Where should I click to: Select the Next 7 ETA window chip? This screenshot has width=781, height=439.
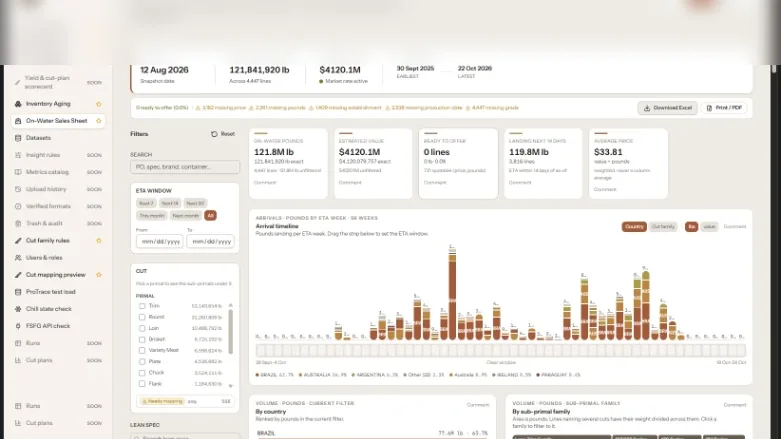146,203
